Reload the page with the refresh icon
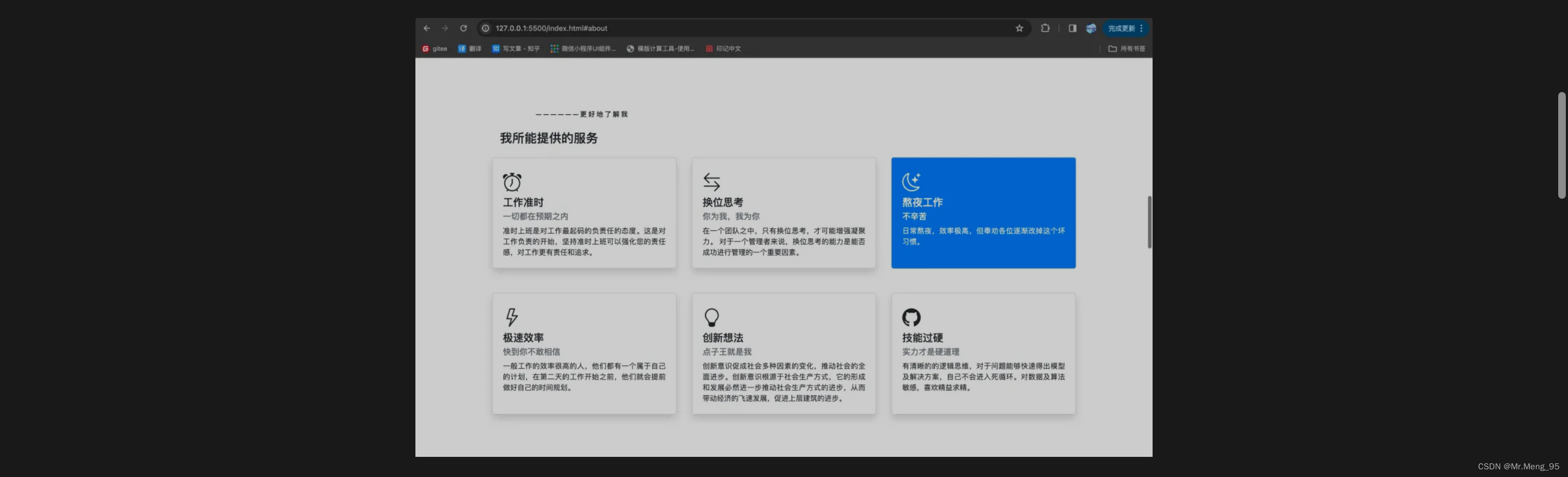1568x477 pixels. point(463,29)
